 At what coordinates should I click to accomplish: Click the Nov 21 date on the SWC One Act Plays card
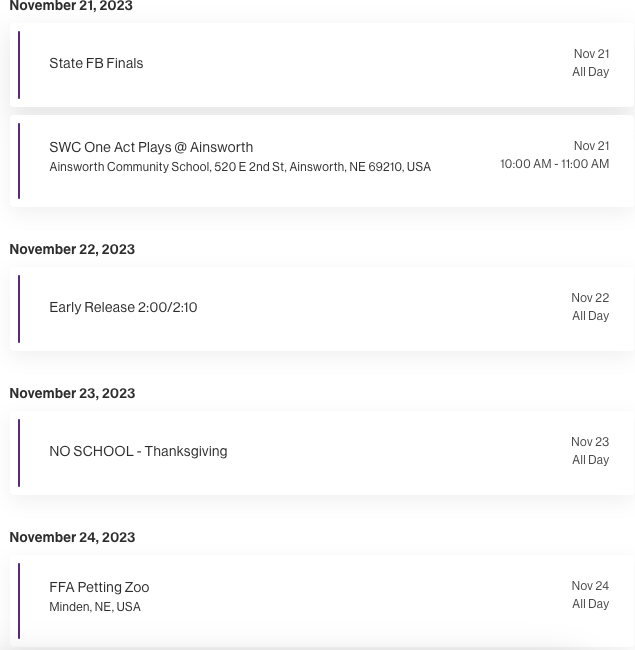591,146
